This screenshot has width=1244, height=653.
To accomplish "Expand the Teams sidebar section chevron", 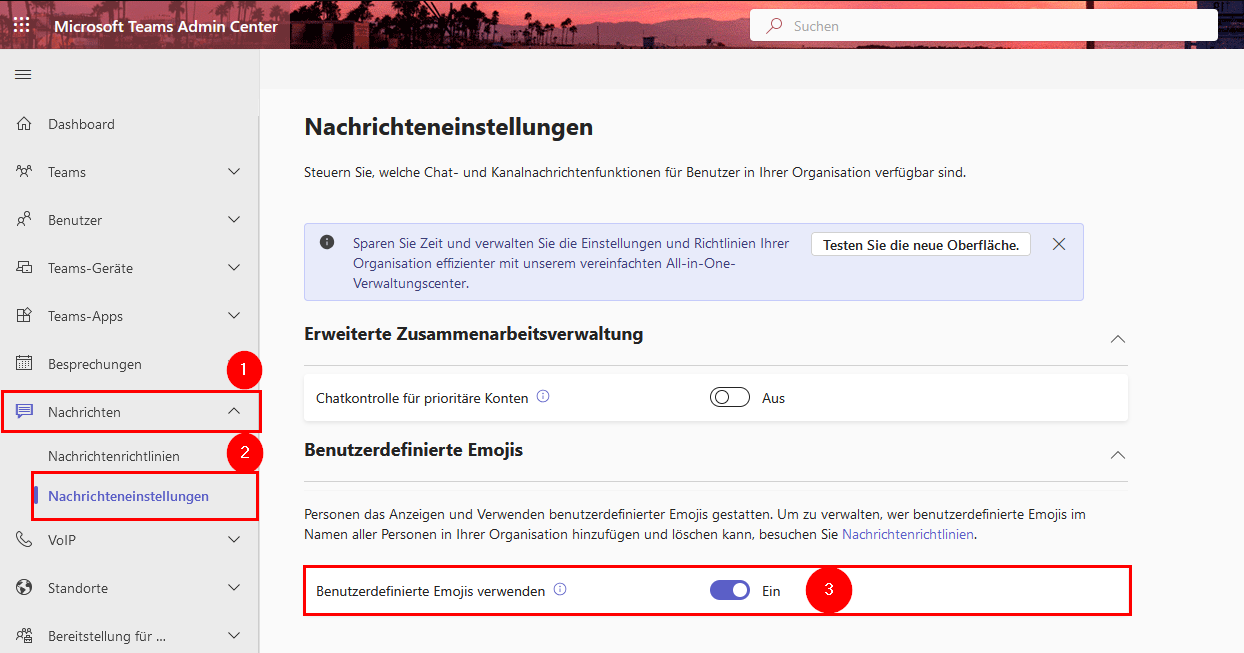I will [234, 172].
